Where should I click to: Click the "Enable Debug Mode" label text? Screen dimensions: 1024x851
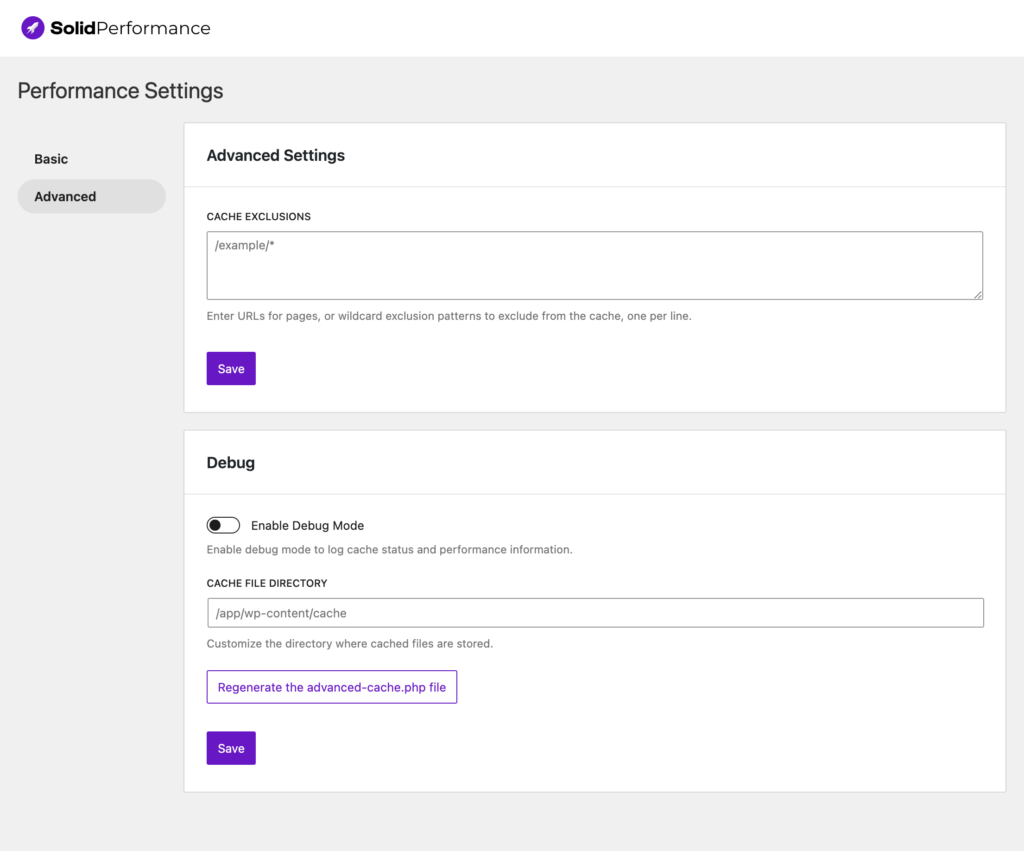coord(307,525)
